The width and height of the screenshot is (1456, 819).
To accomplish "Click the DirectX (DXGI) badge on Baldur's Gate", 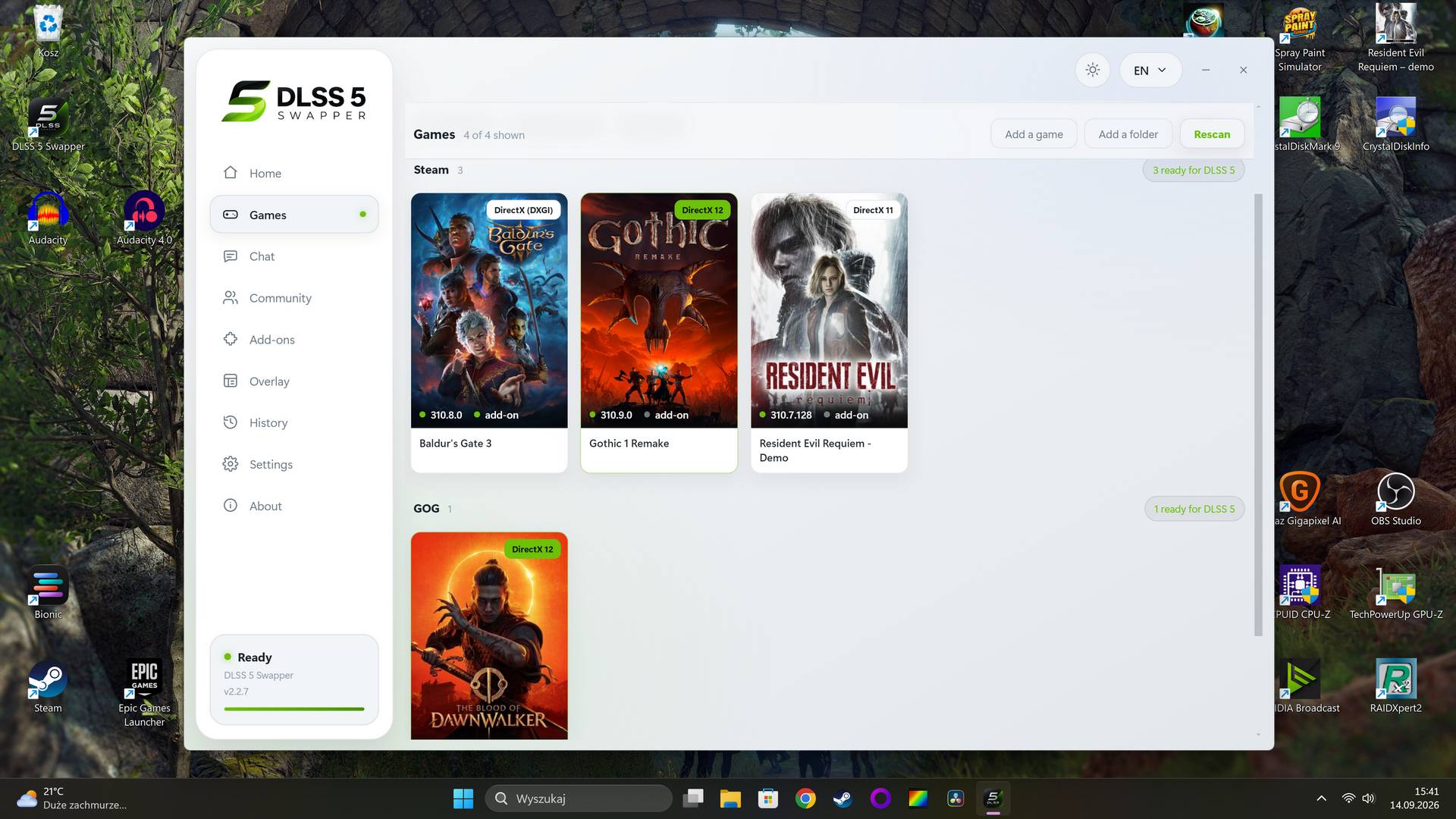I will (523, 210).
